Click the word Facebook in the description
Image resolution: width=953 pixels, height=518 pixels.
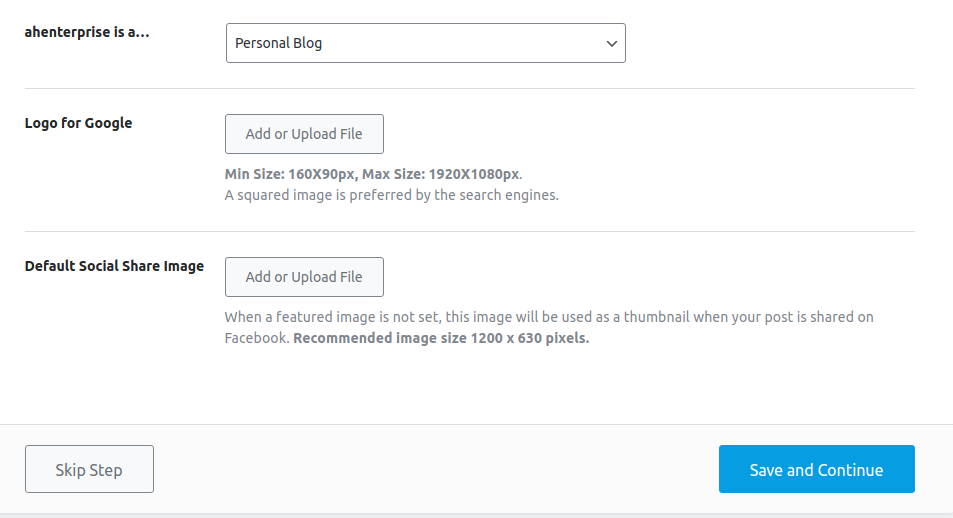coord(255,338)
